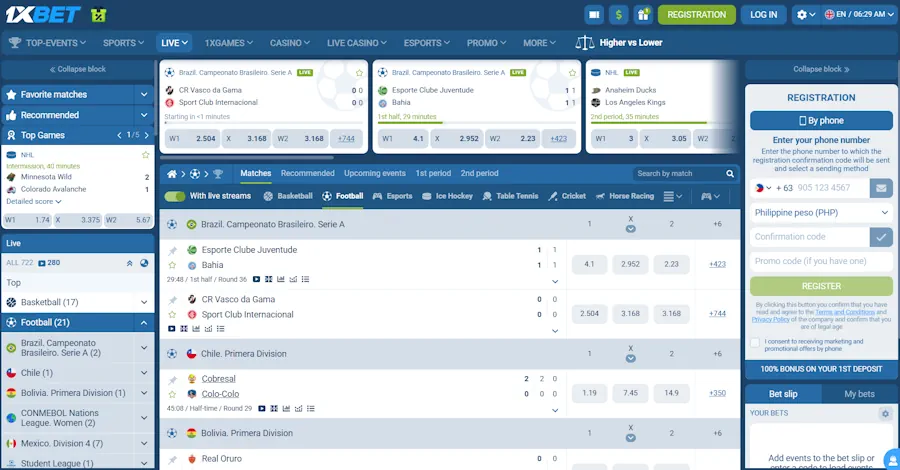Favorite the NHL Minnesota Wild game star

point(145,155)
